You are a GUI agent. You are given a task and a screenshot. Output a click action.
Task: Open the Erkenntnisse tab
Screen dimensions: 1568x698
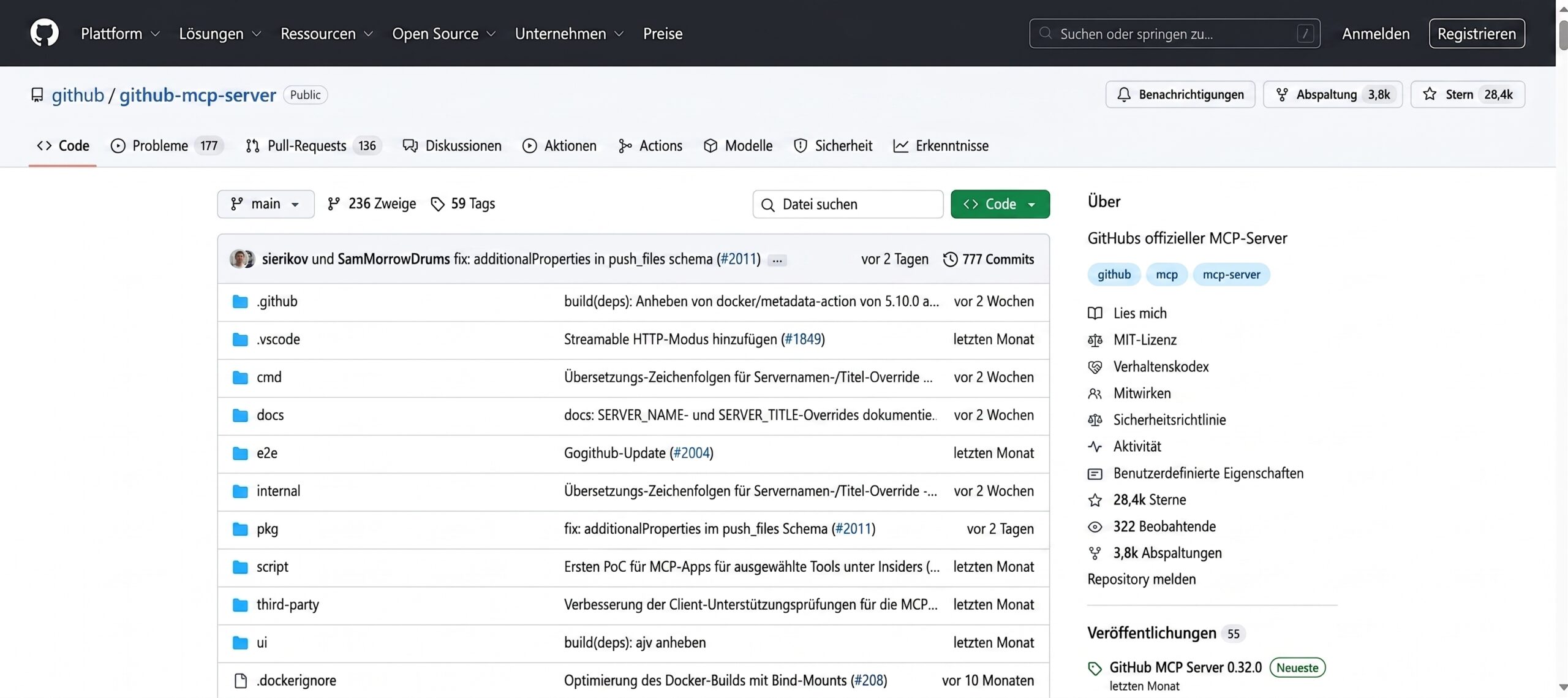(941, 146)
